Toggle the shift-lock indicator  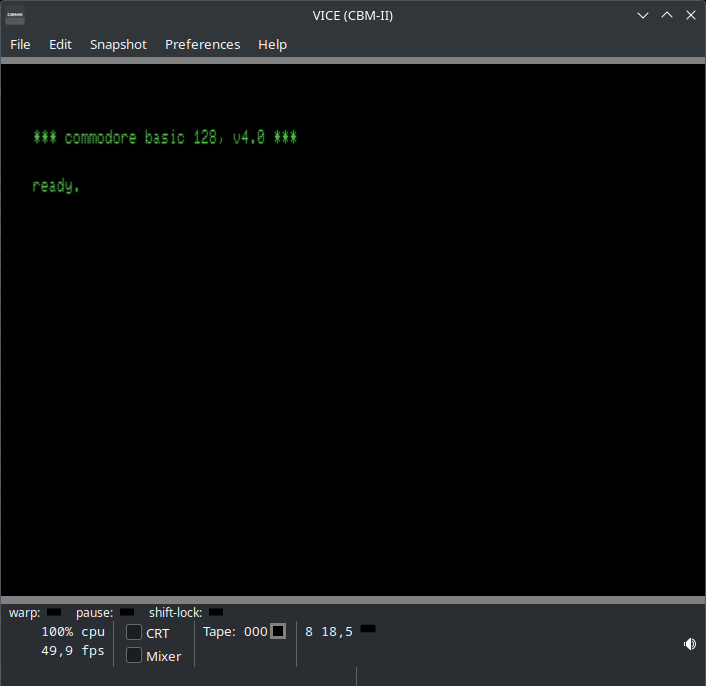click(x=216, y=612)
